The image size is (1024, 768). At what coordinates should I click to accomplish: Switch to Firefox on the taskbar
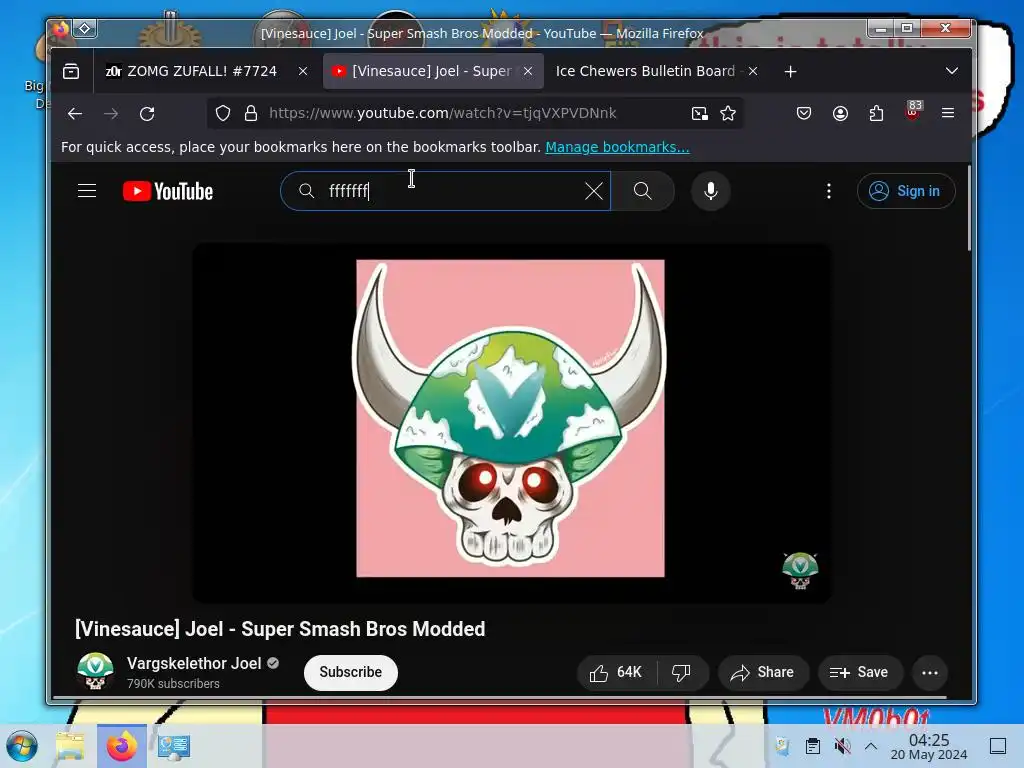(x=122, y=746)
